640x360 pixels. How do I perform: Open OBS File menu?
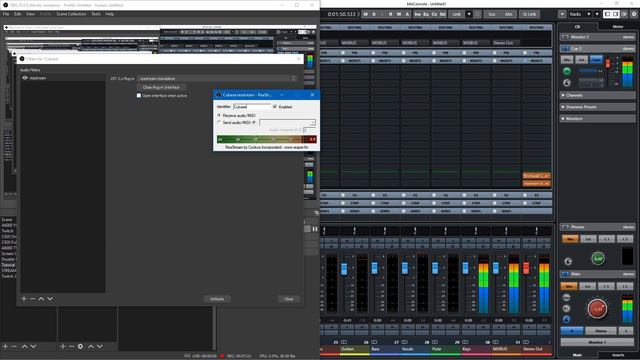[6, 14]
